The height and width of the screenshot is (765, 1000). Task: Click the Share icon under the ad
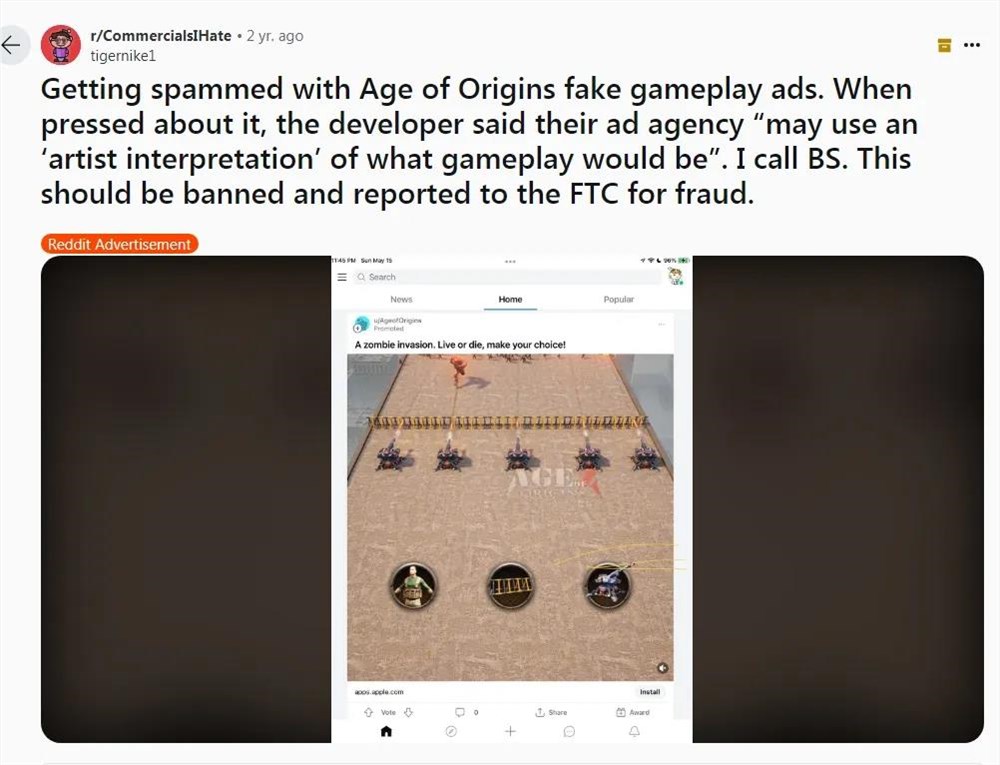[551, 712]
